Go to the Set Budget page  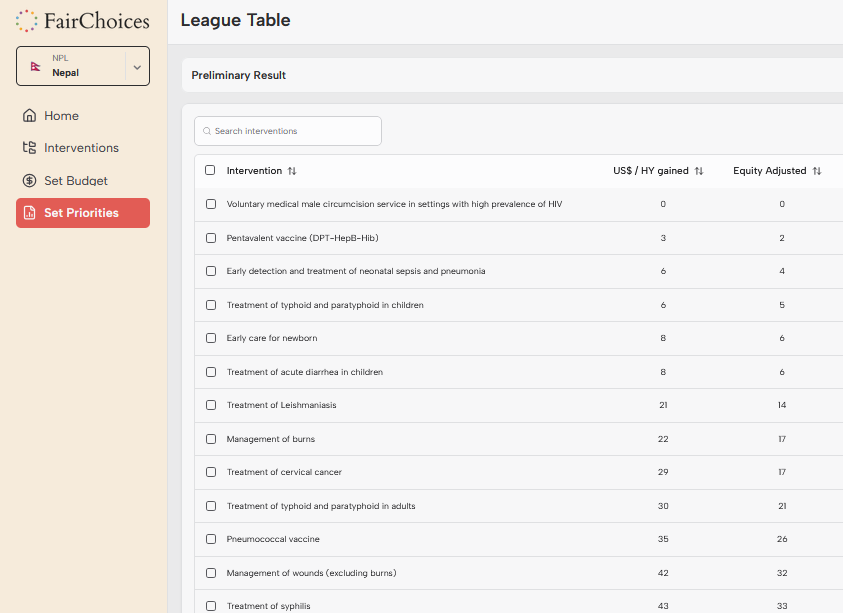coord(76,181)
